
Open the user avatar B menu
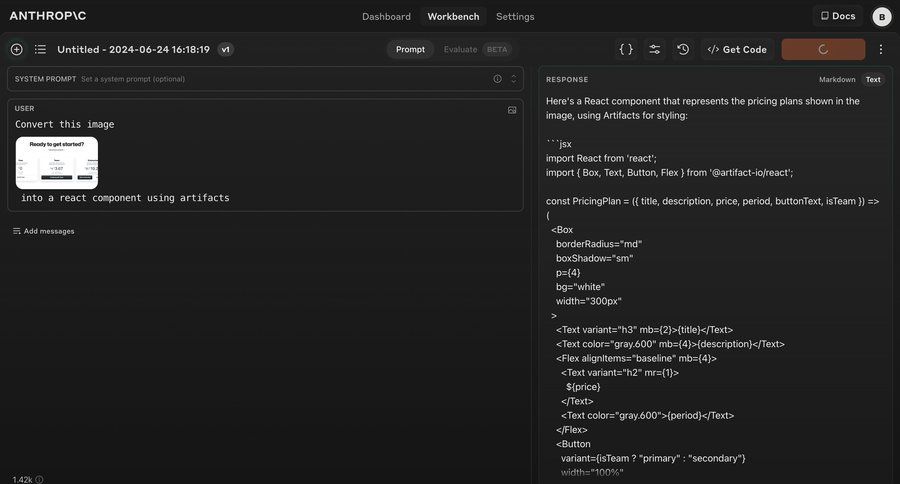[x=882, y=17]
